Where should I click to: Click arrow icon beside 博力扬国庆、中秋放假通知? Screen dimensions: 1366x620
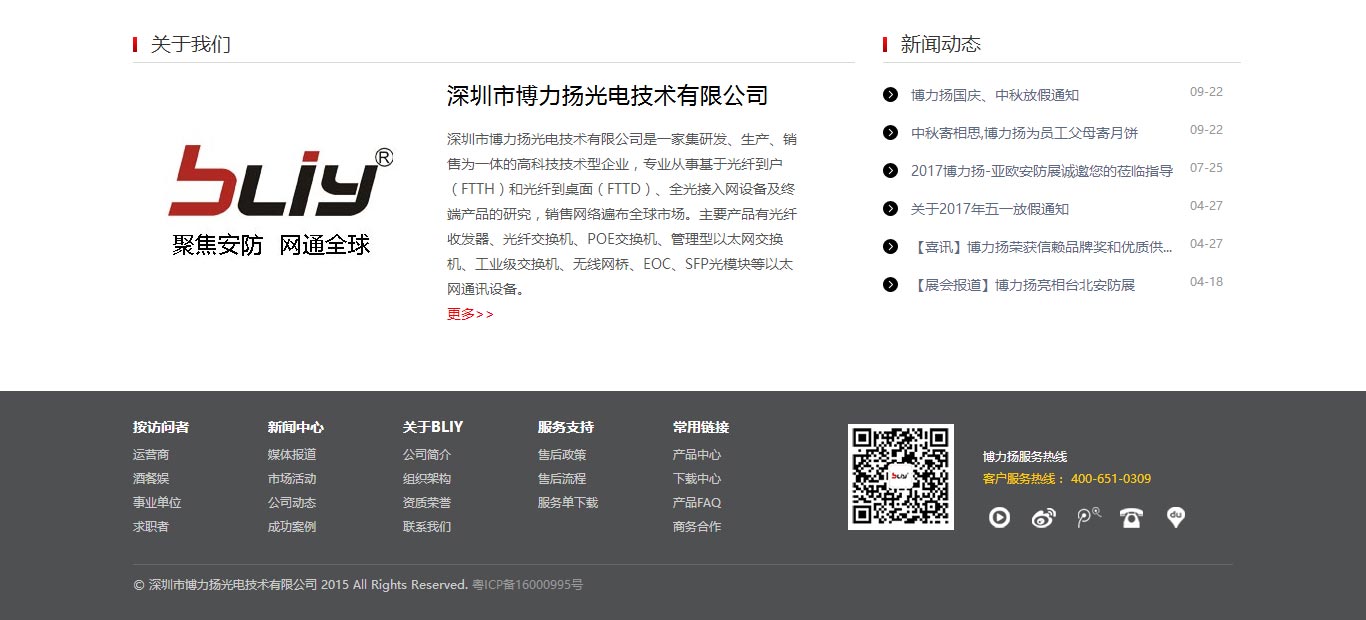(x=889, y=94)
